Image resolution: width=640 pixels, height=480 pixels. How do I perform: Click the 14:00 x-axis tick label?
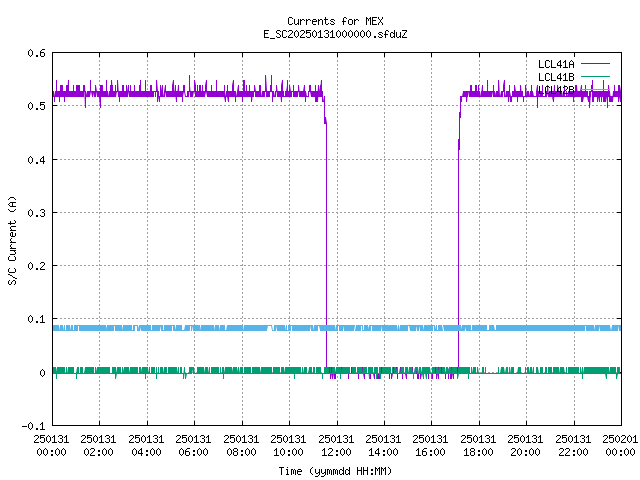(383, 452)
